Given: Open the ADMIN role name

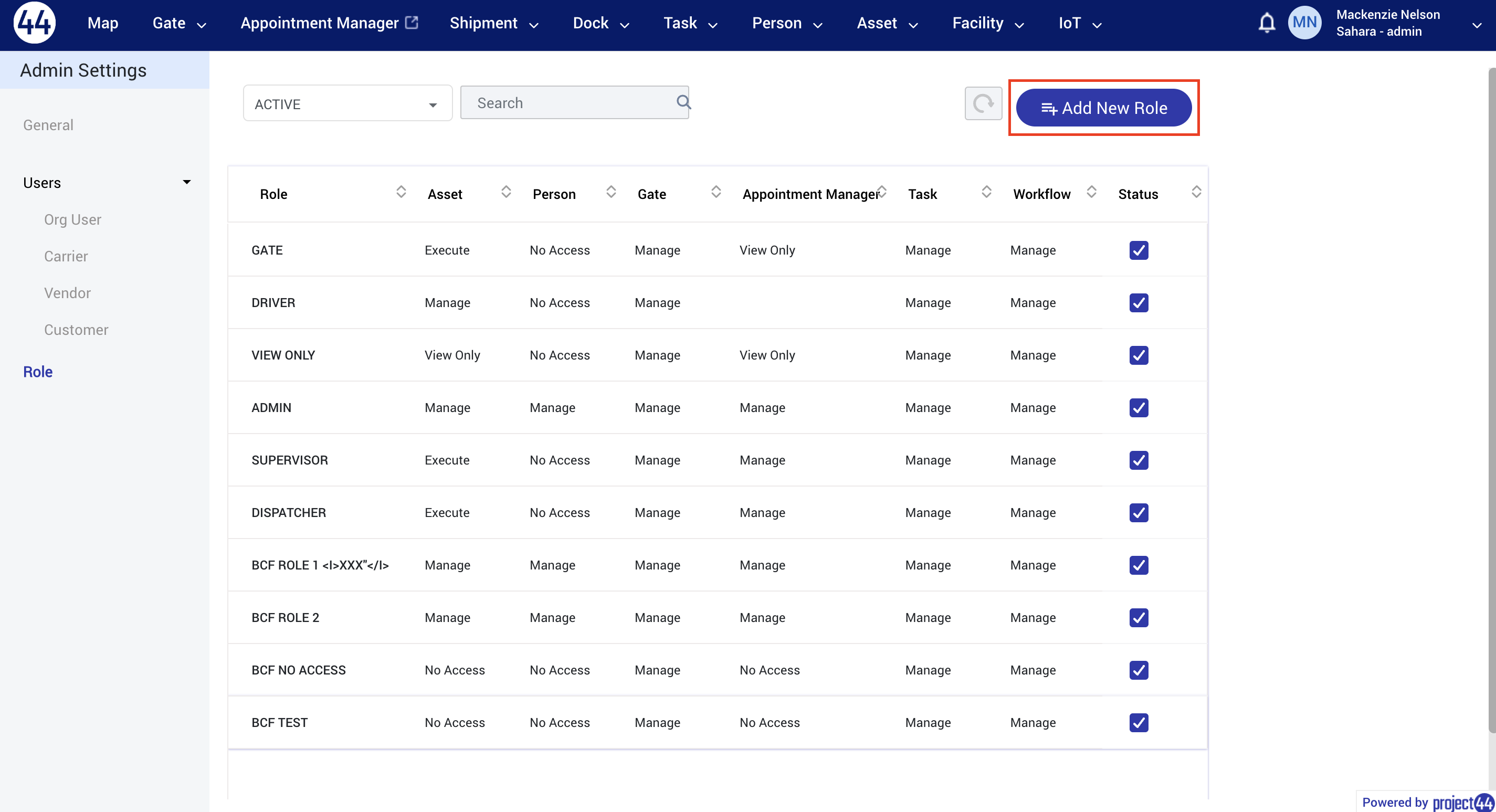Looking at the screenshot, I should pos(271,408).
